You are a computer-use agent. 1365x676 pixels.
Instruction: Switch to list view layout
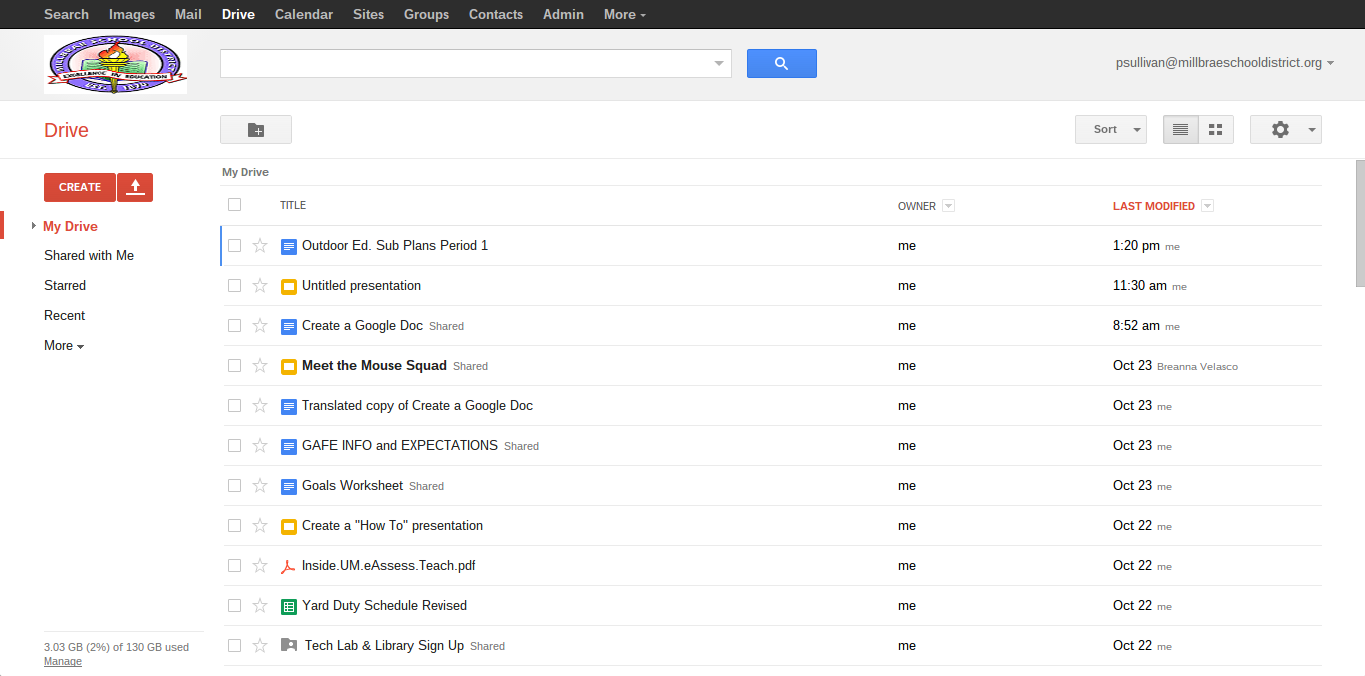[1180, 130]
